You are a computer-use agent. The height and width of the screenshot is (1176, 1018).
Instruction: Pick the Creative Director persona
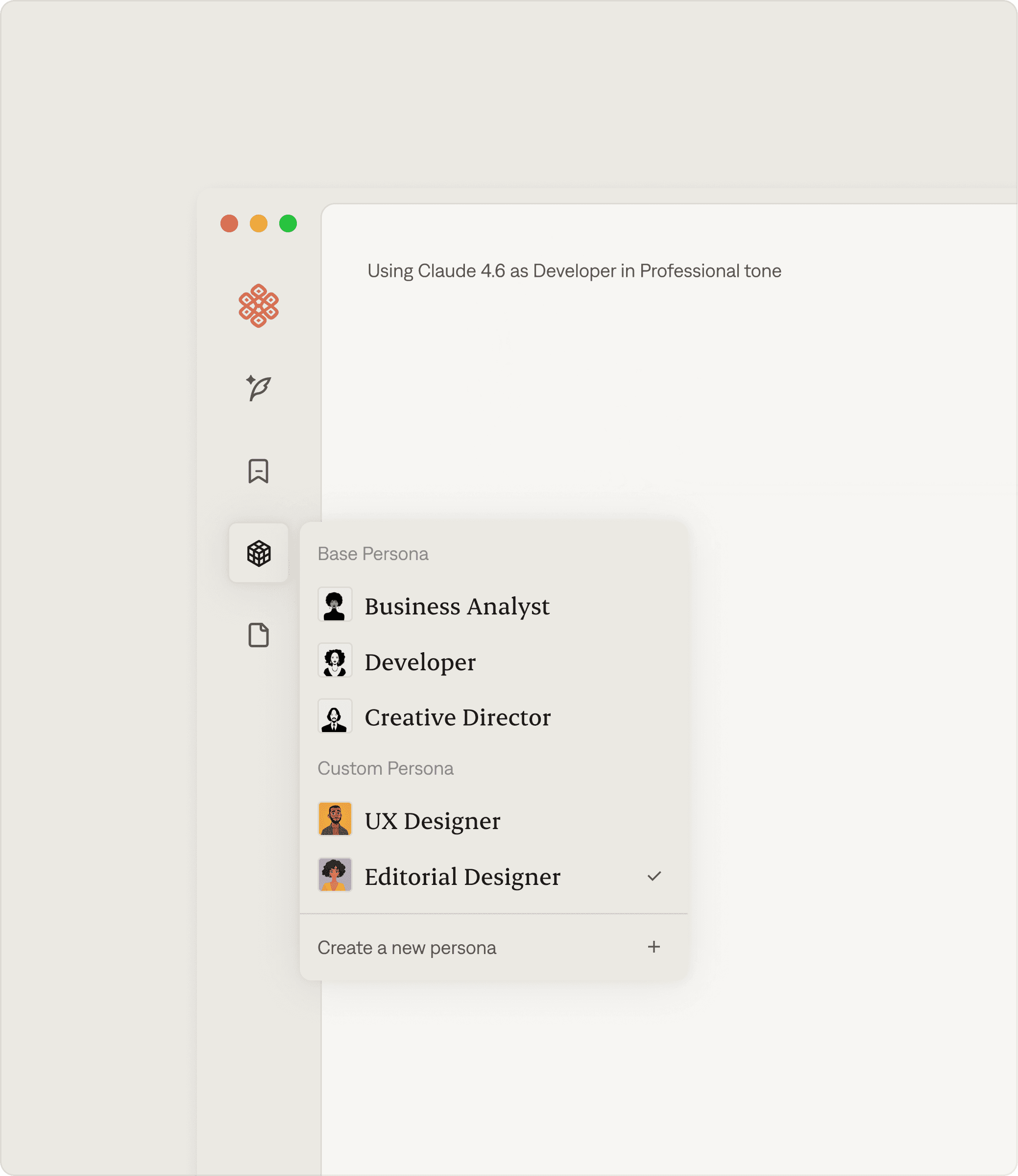pos(457,717)
